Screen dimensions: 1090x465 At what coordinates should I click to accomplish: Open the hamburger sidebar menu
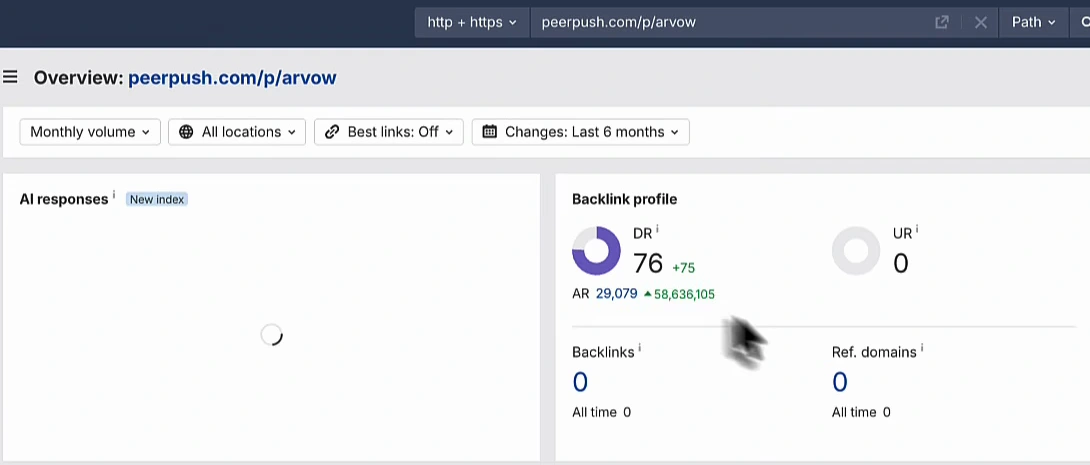tap(10, 76)
